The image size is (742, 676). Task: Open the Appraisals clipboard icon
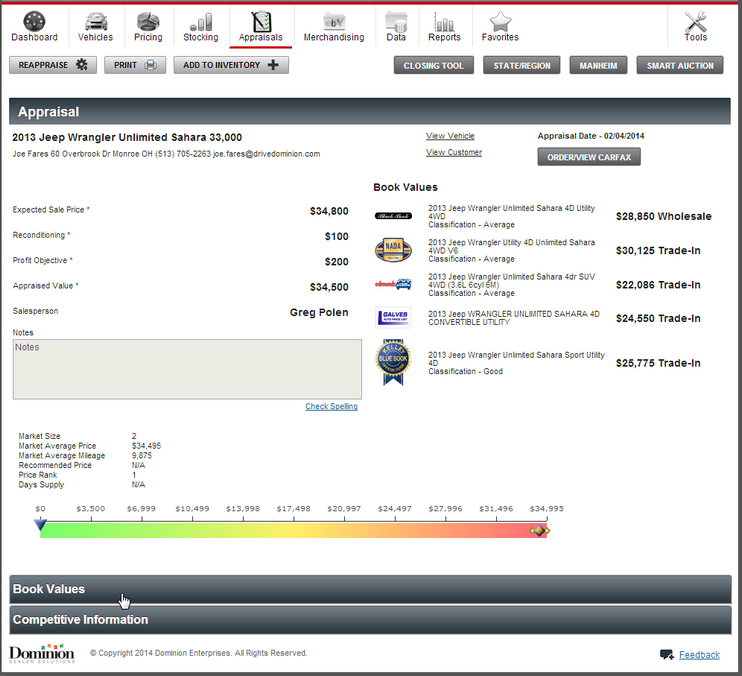[x=261, y=21]
